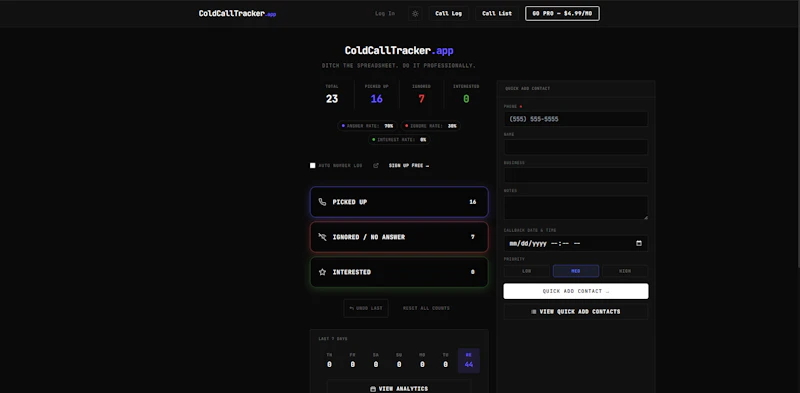Click the Log In link

click(x=385, y=14)
